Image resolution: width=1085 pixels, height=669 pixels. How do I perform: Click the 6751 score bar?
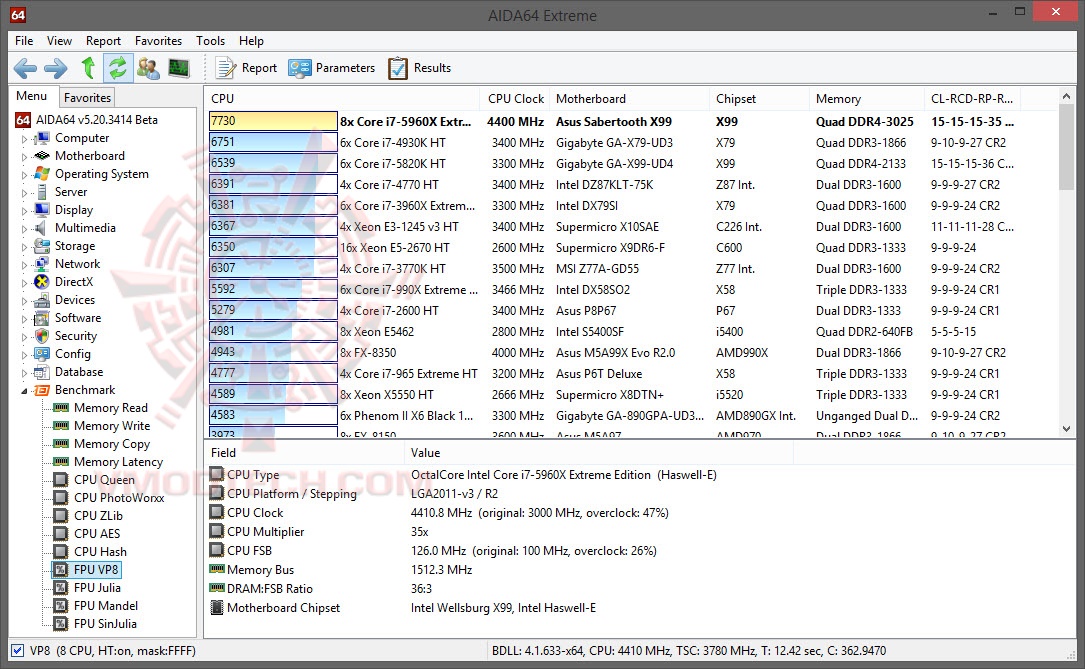[x=273, y=142]
